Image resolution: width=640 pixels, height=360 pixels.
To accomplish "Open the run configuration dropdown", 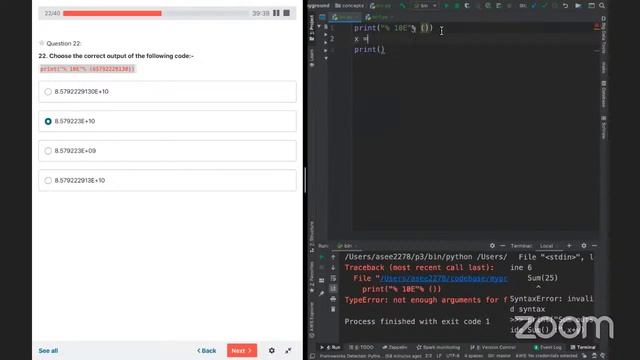I will (x=425, y=6).
